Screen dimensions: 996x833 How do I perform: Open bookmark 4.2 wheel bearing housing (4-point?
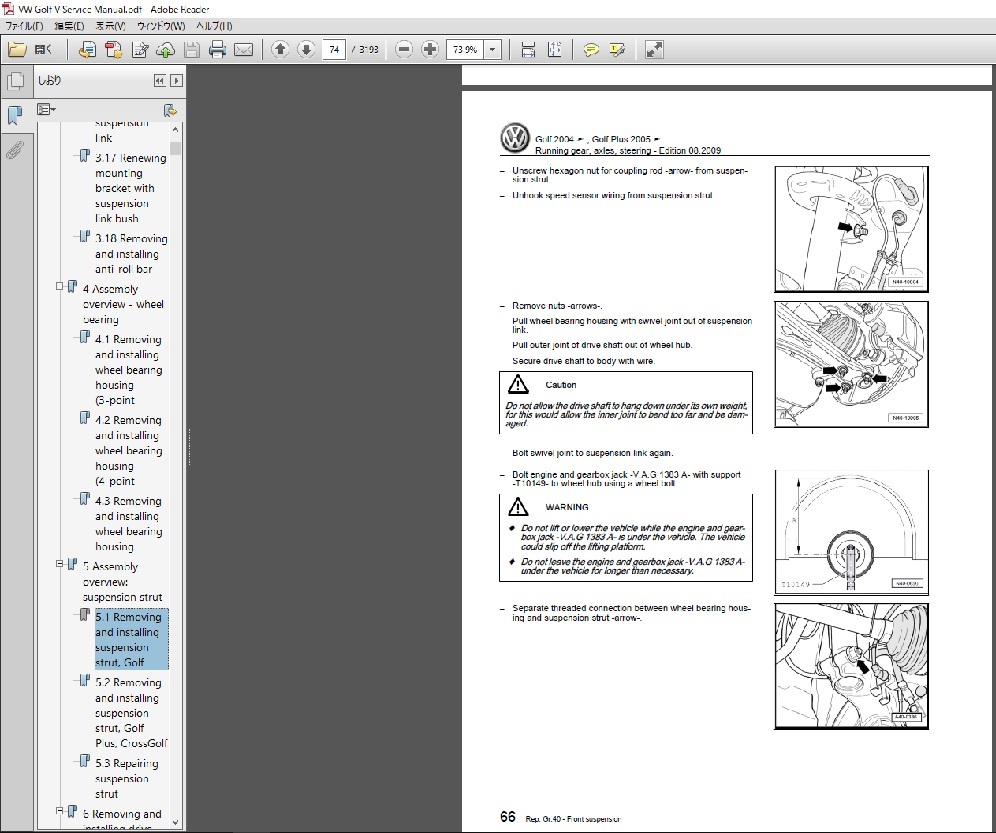click(x=129, y=450)
